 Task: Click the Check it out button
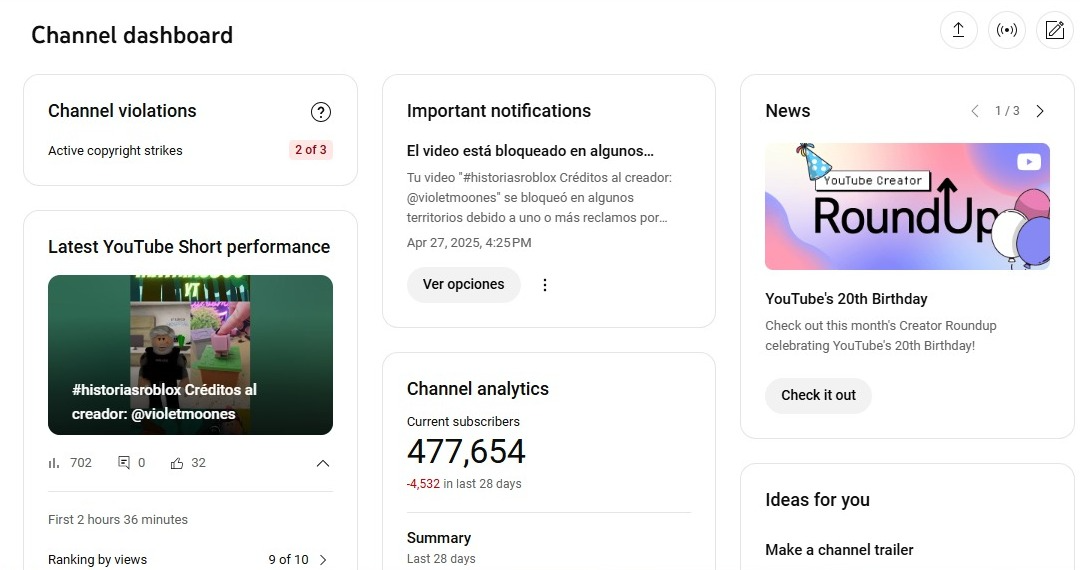click(x=818, y=395)
